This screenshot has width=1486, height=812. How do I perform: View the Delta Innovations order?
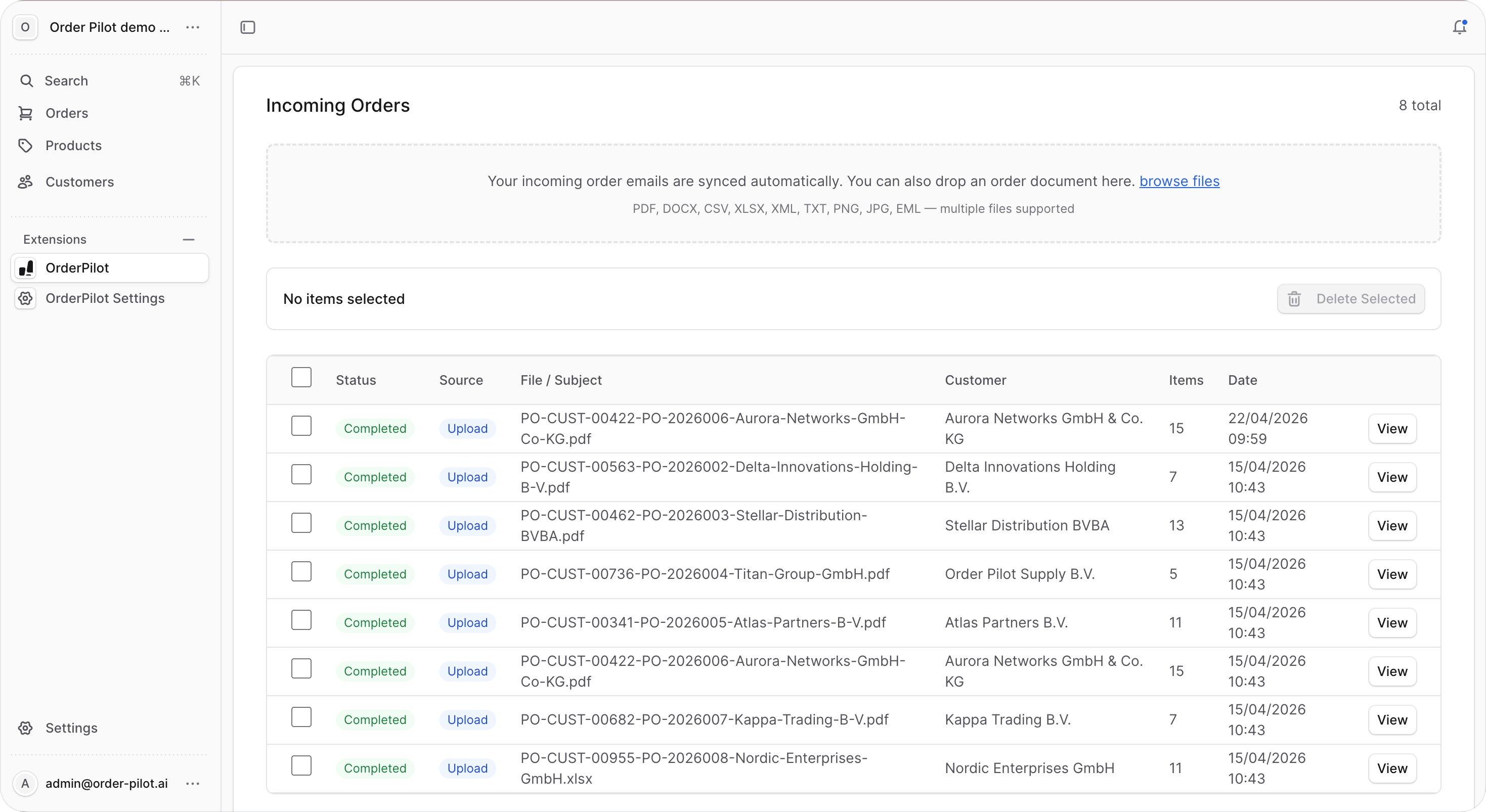point(1392,477)
